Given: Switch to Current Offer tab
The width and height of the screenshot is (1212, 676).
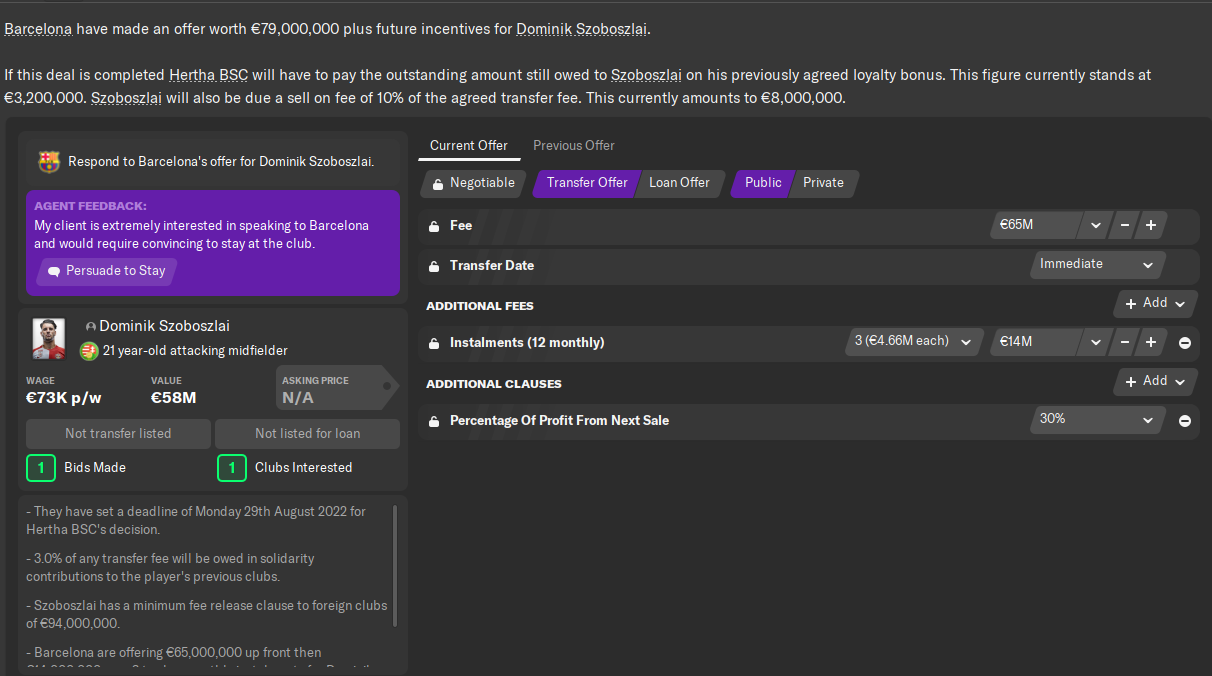Looking at the screenshot, I should click(x=469, y=146).
